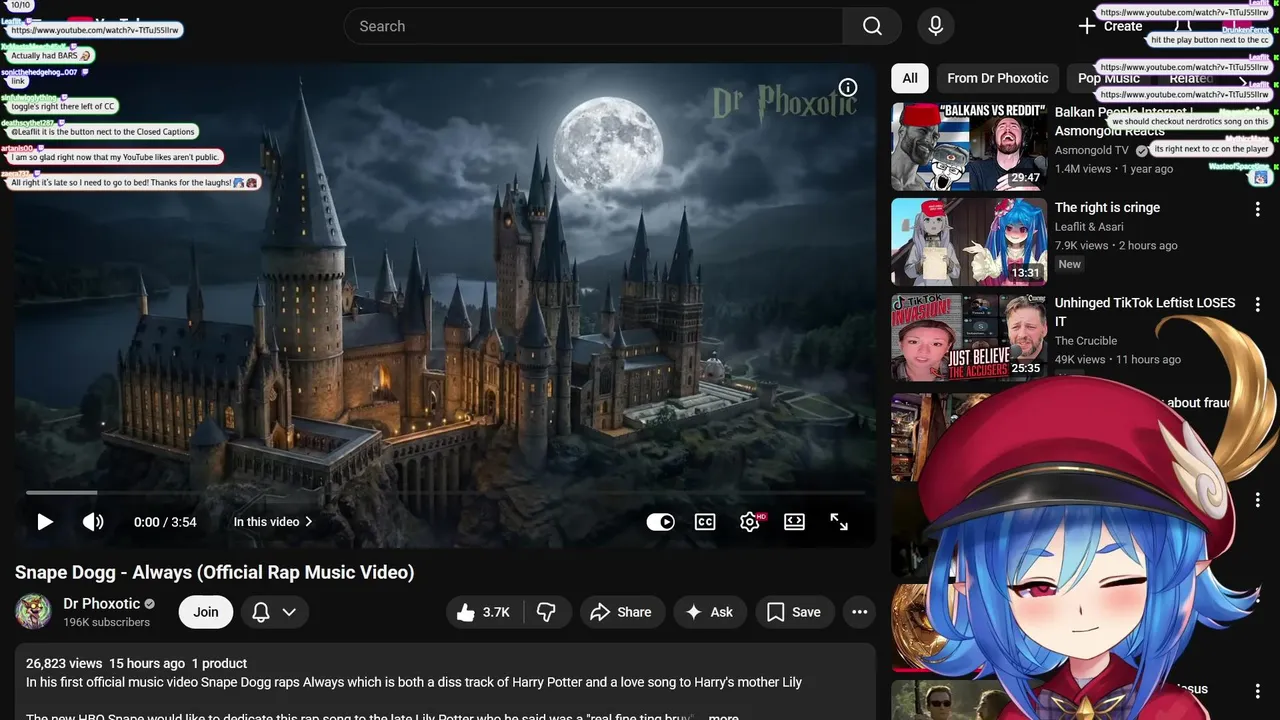Switch to theater mode
The width and height of the screenshot is (1280, 720).
794,522
